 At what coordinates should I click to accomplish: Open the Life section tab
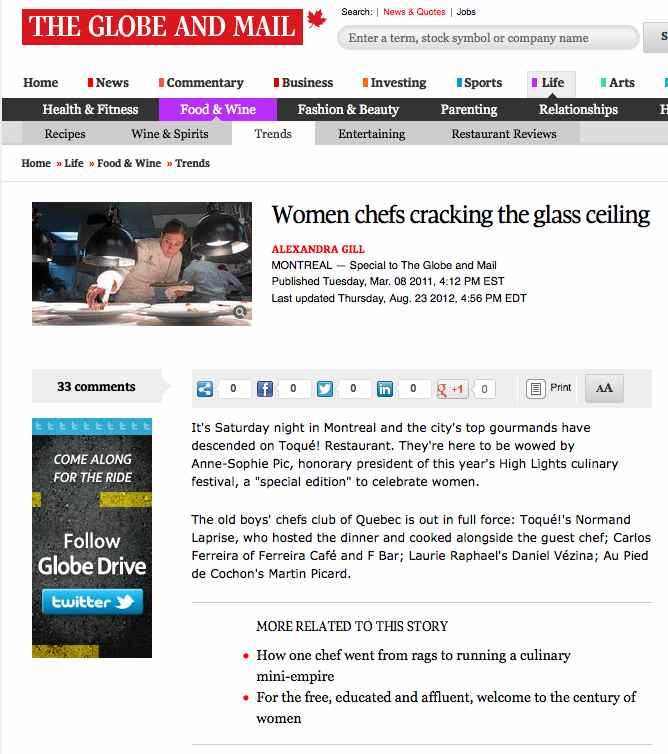click(551, 84)
